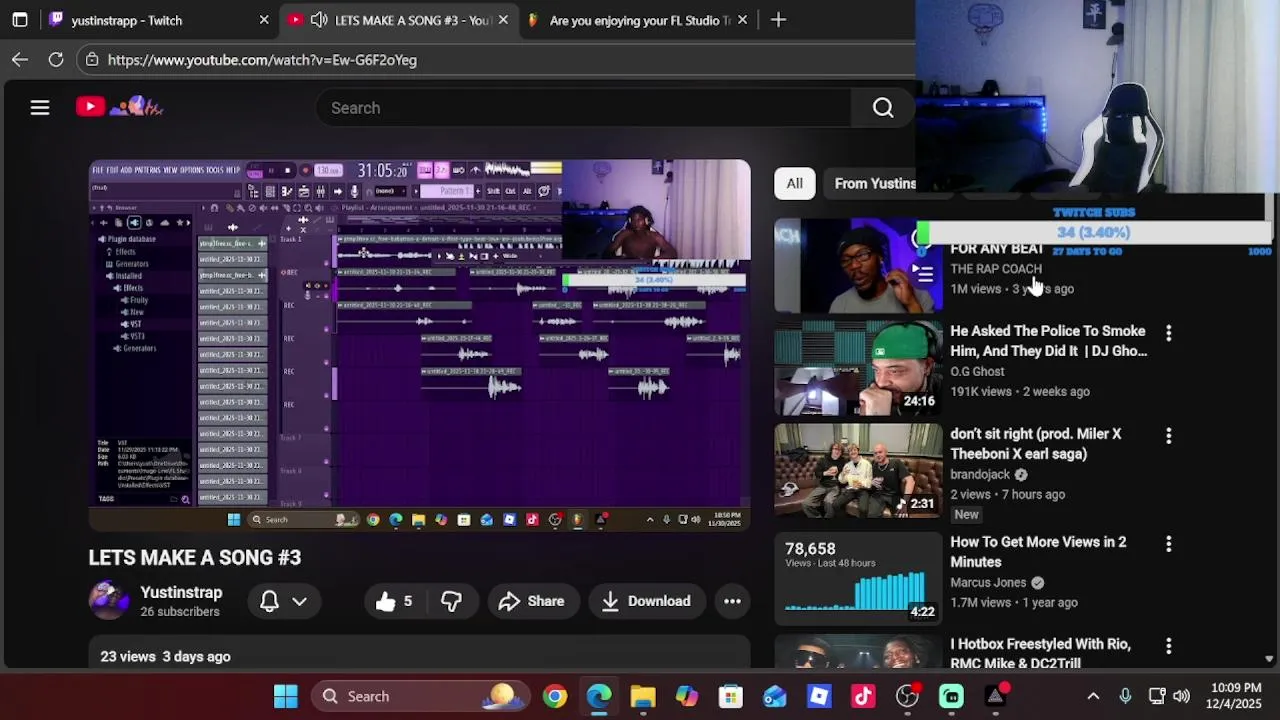
Task: Click the browser back arrow
Action: (x=20, y=60)
